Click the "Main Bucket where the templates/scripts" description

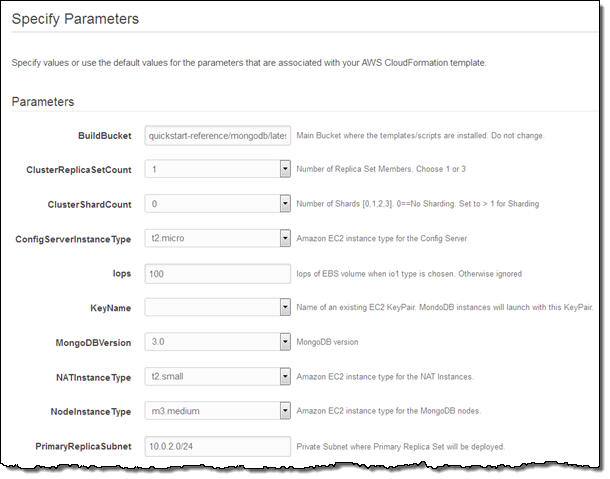420,136
